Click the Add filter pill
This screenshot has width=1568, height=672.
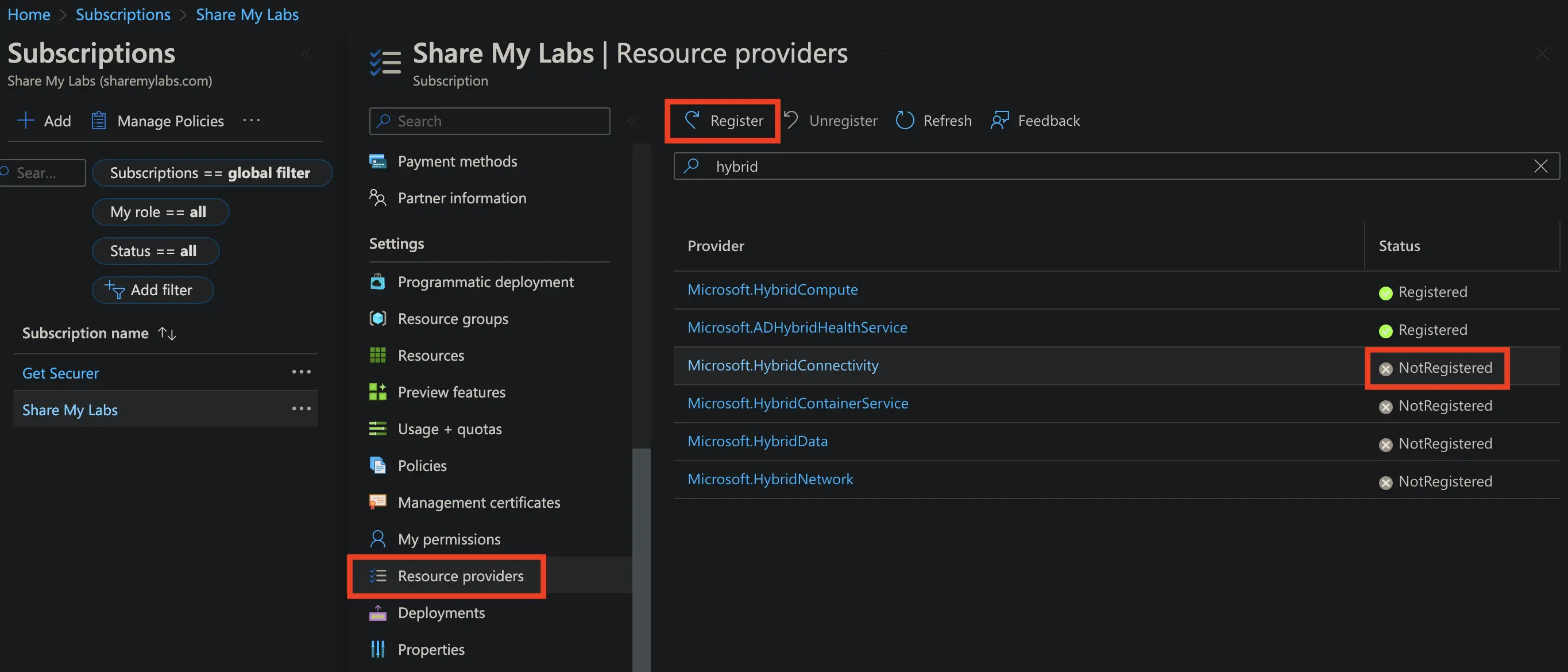click(x=152, y=289)
